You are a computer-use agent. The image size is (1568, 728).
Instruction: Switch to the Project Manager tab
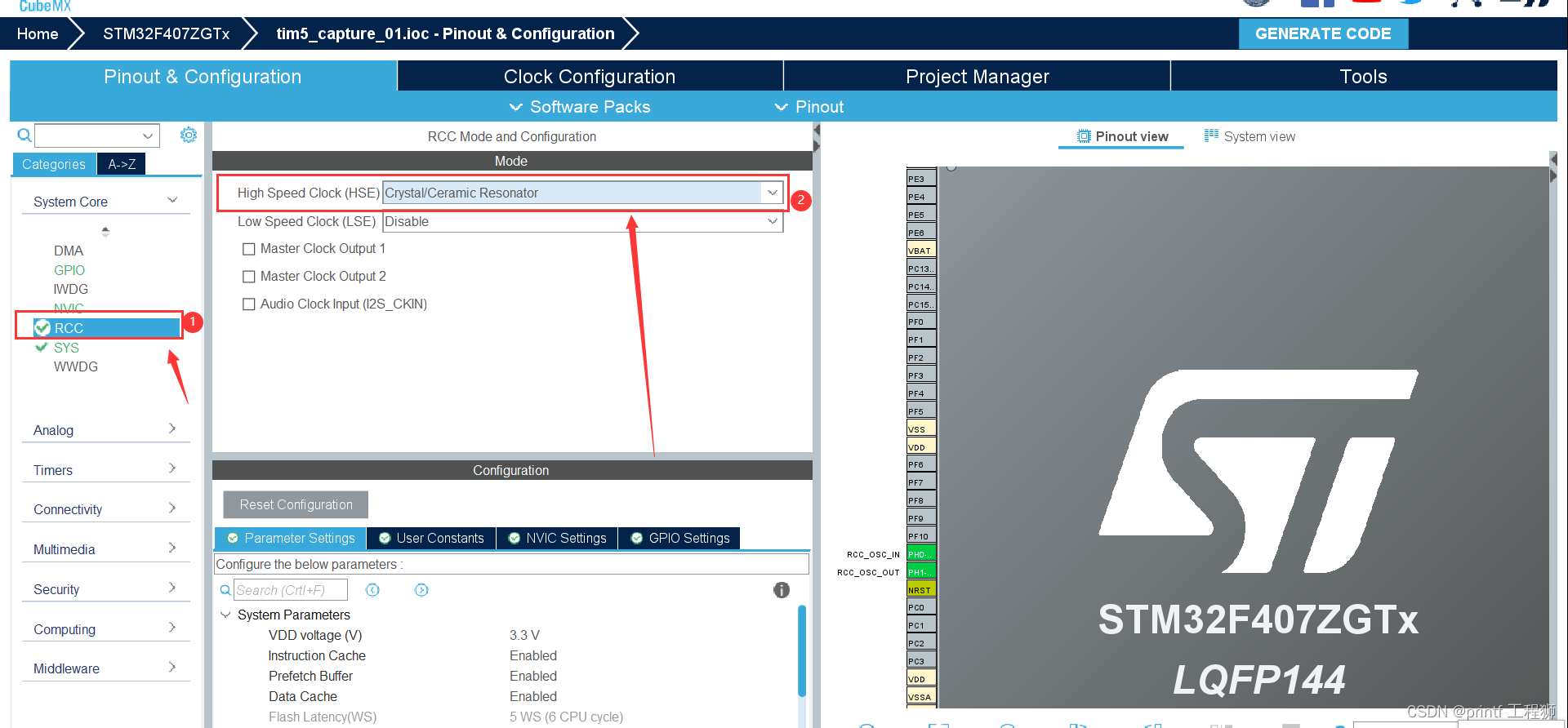coord(977,77)
